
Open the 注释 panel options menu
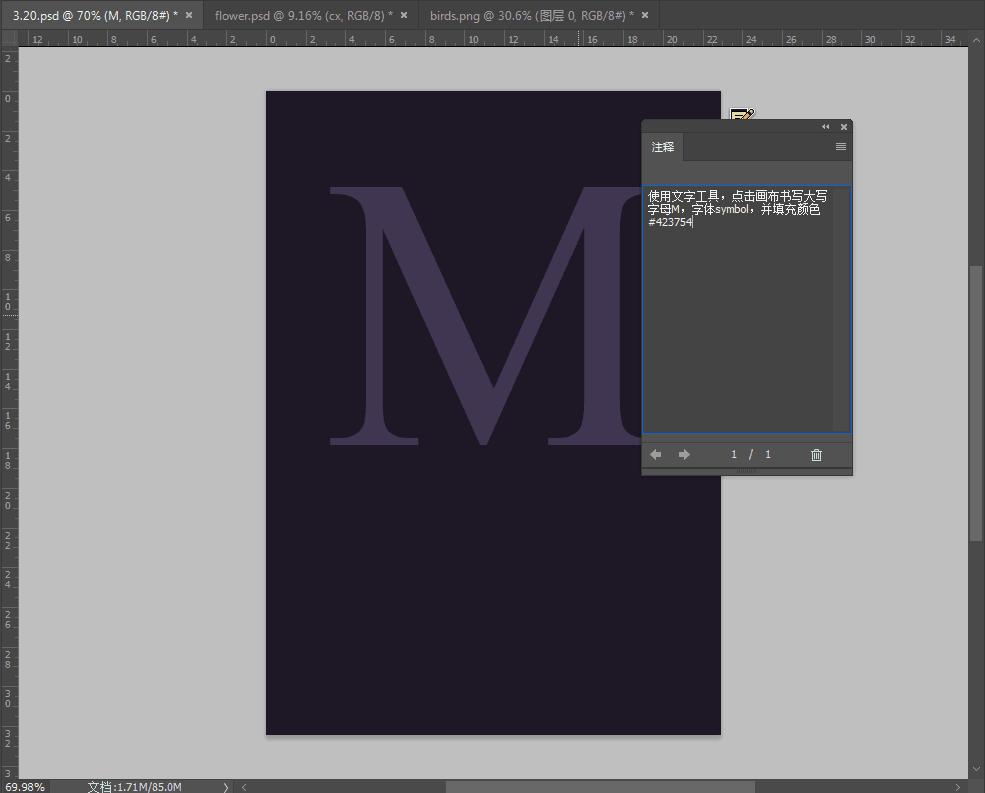click(x=841, y=147)
